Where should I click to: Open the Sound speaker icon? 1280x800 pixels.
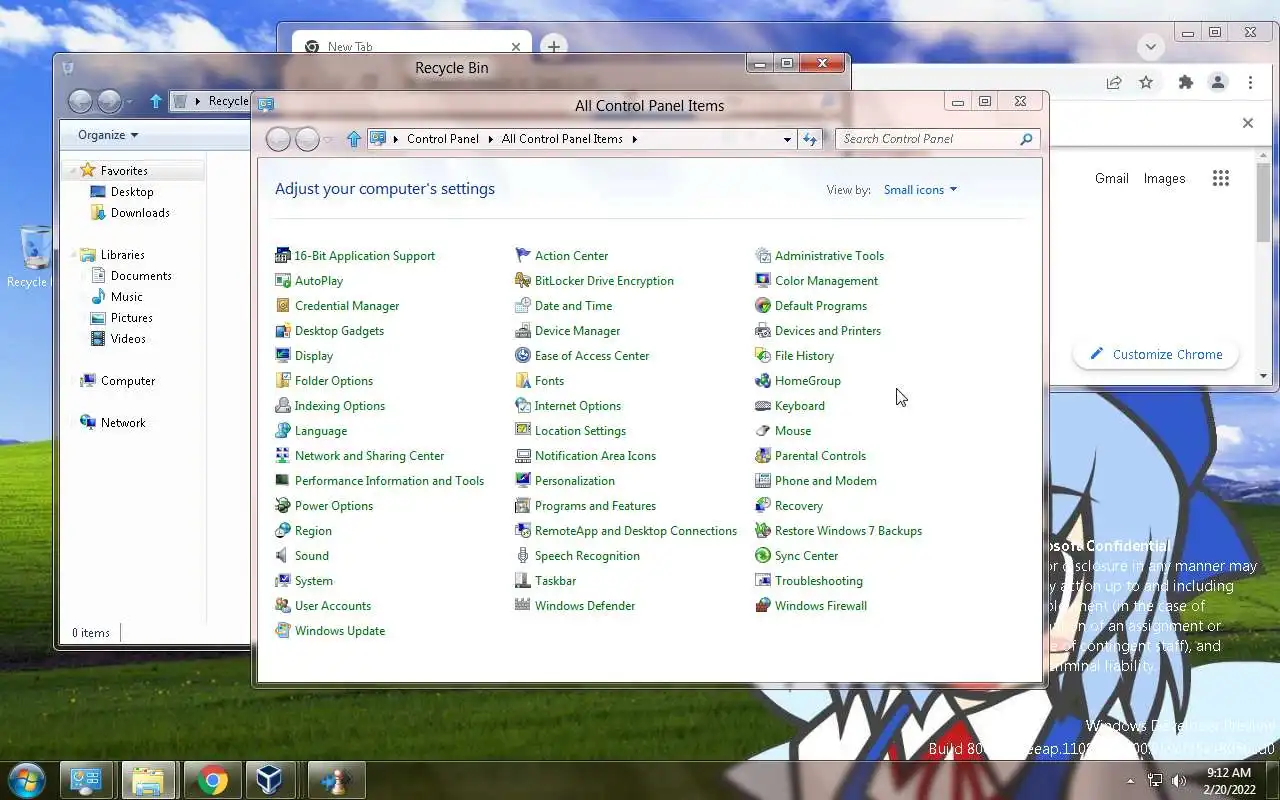(283, 556)
